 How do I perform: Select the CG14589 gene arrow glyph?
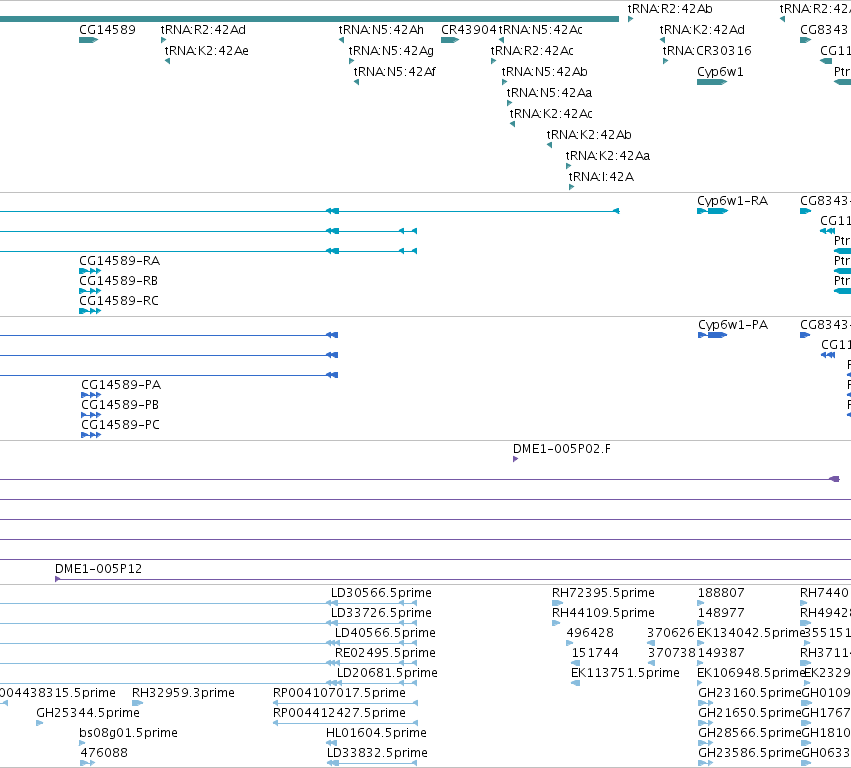[x=88, y=40]
